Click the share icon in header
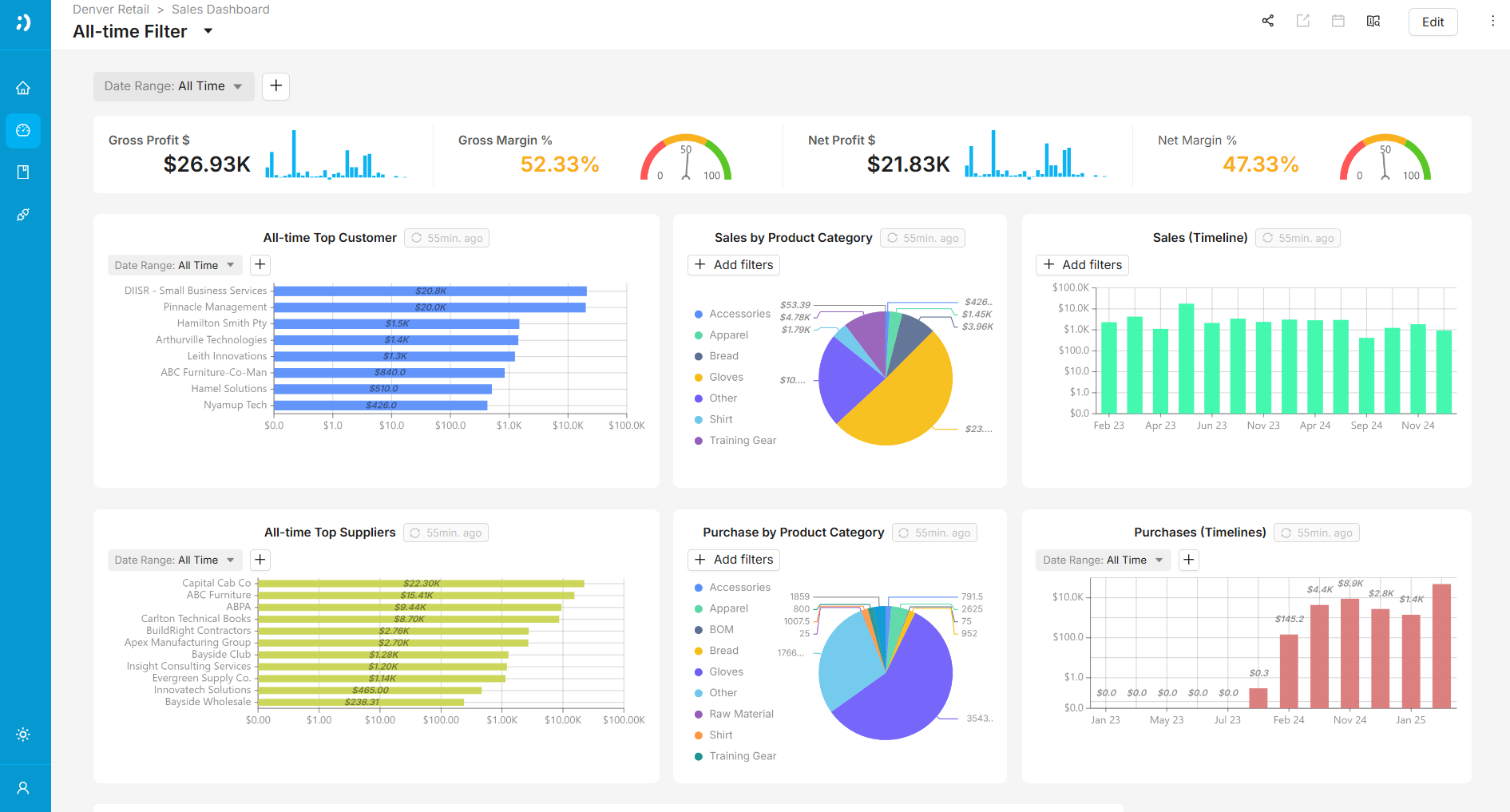The height and width of the screenshot is (812, 1510). (1267, 22)
